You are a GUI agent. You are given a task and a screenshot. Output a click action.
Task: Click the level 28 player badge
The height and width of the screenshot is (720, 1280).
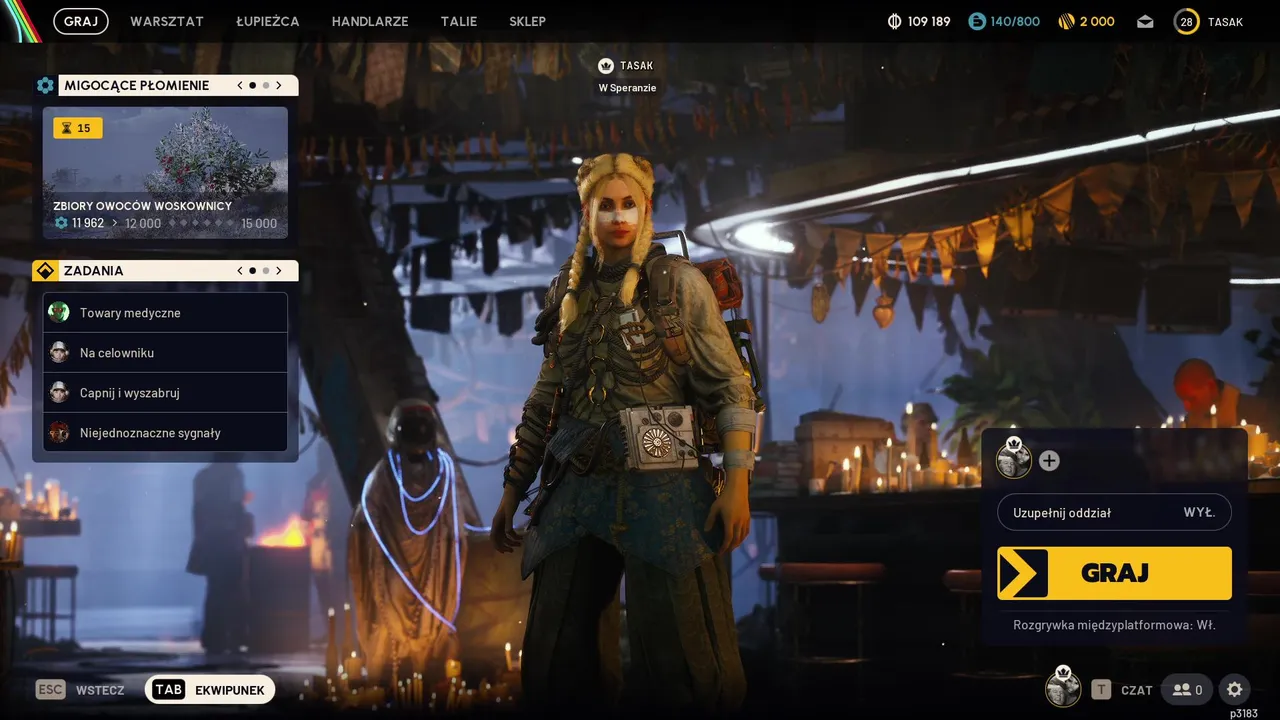1186,21
